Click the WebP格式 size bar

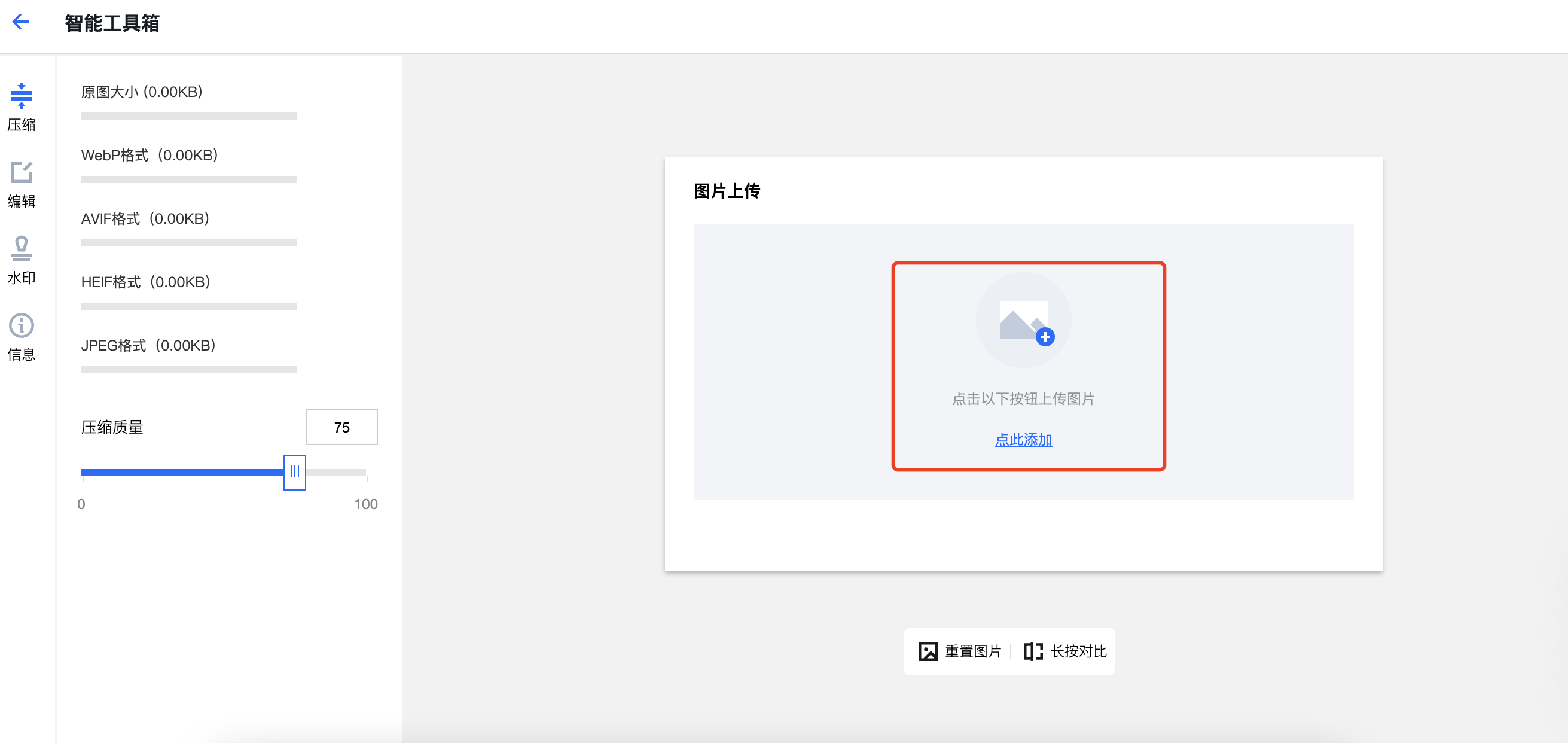tap(189, 179)
